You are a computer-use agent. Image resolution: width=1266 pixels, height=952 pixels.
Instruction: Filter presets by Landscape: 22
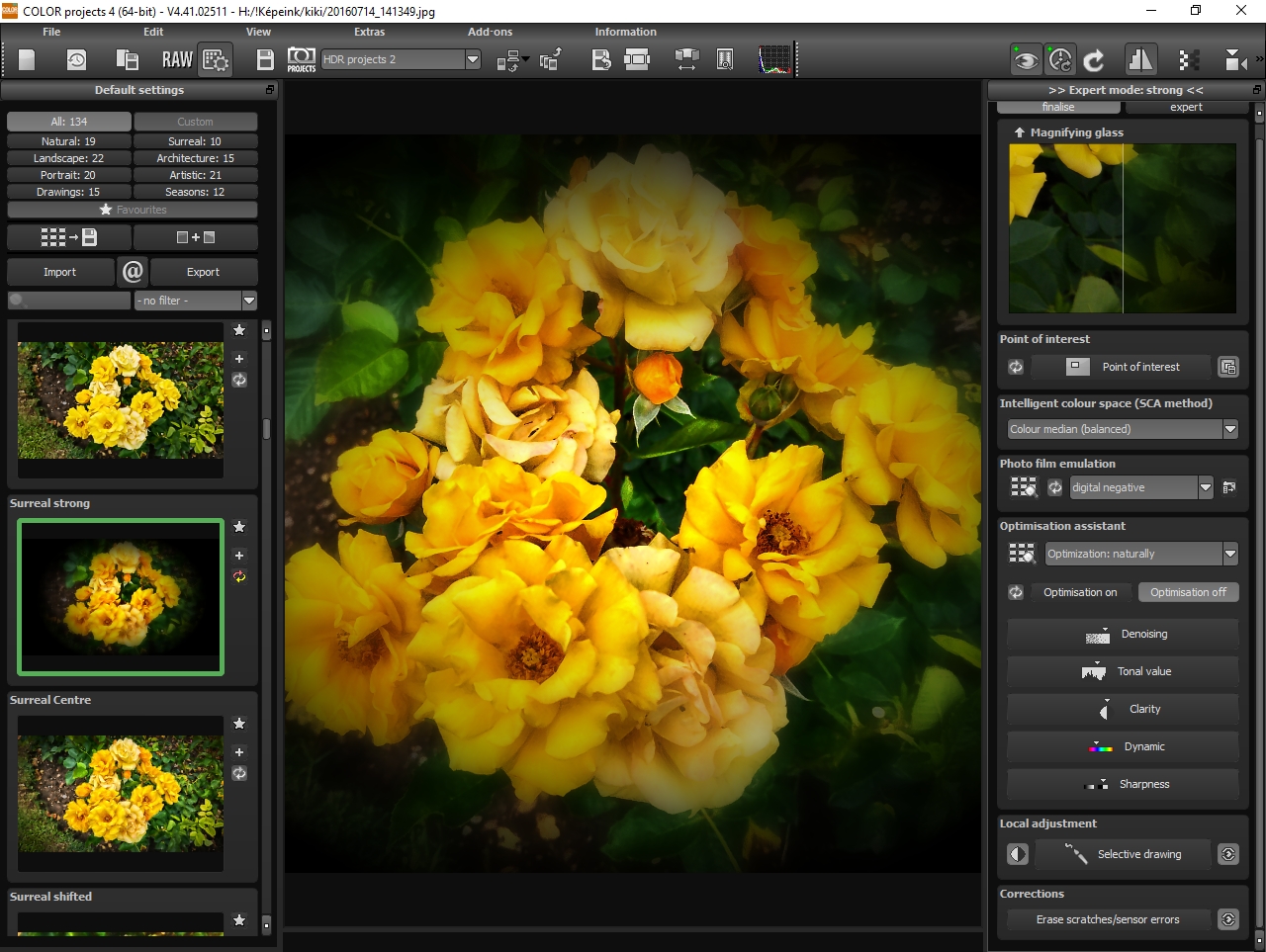point(69,158)
